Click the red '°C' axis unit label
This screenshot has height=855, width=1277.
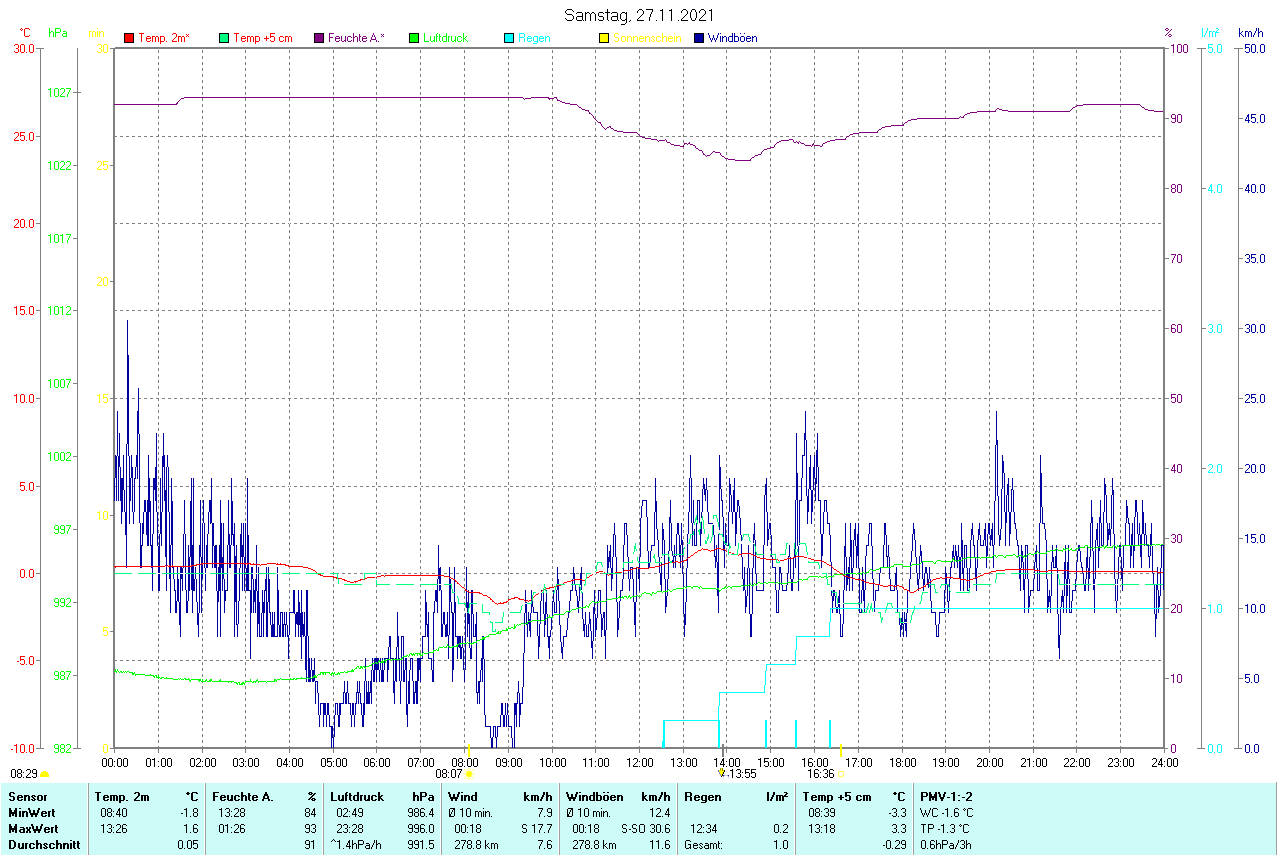coord(25,33)
